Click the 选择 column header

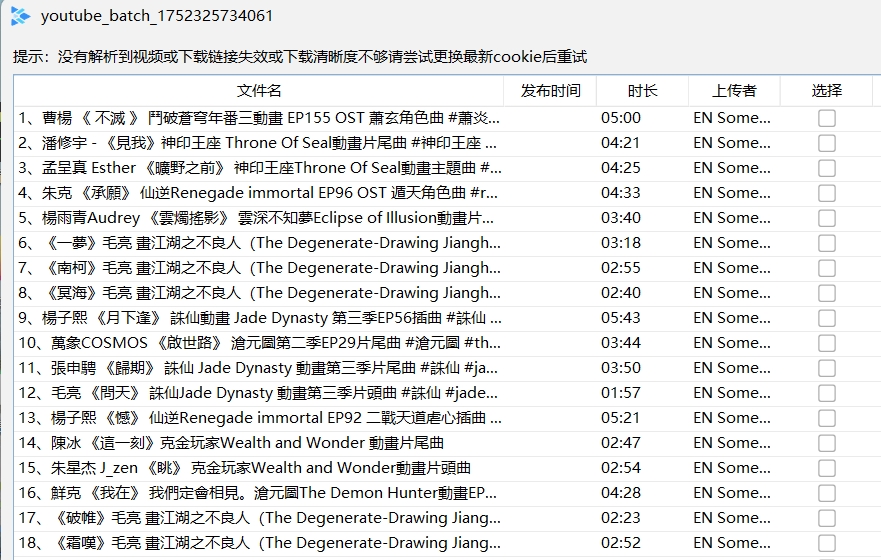tap(826, 90)
